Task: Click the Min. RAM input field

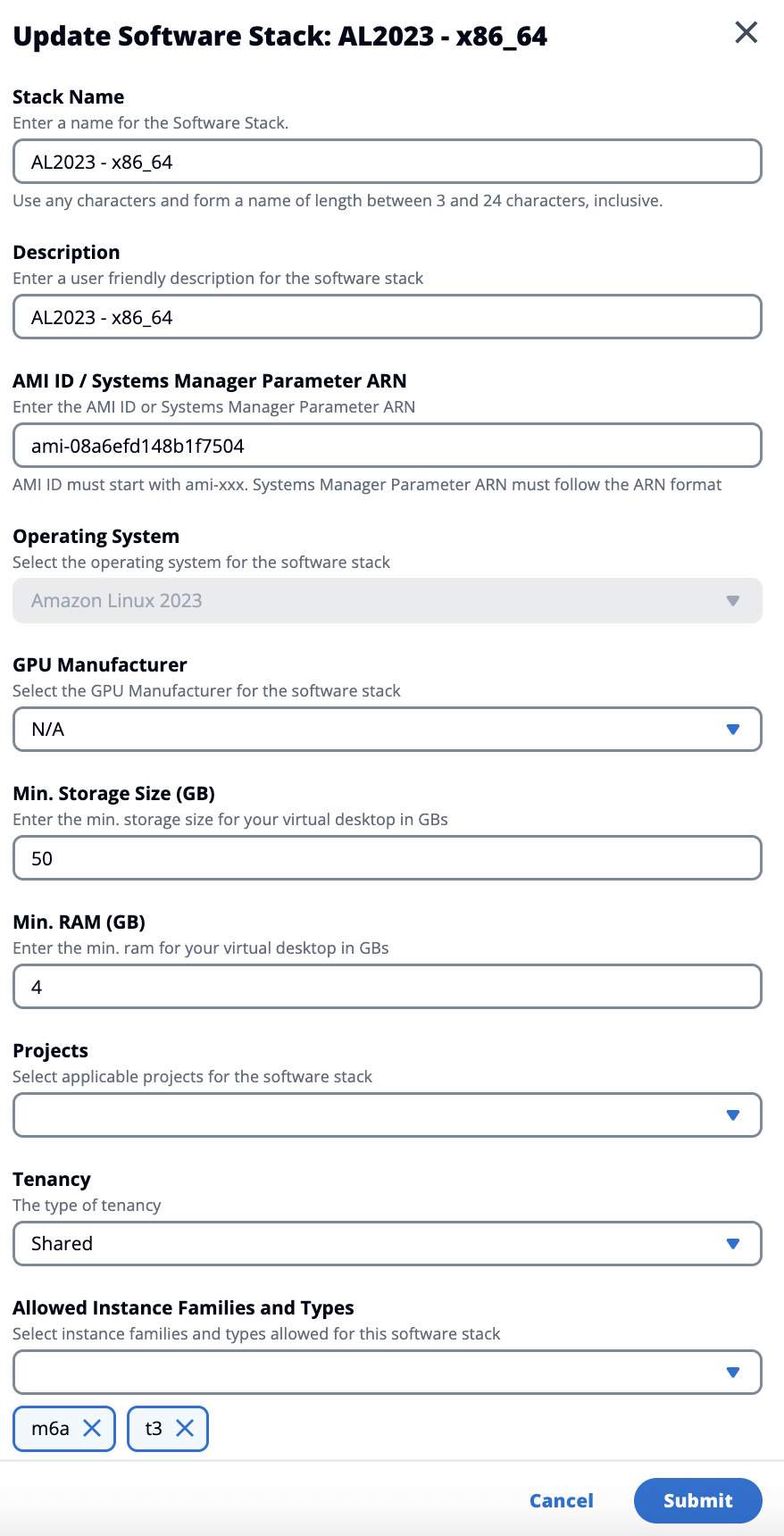Action: [387, 987]
